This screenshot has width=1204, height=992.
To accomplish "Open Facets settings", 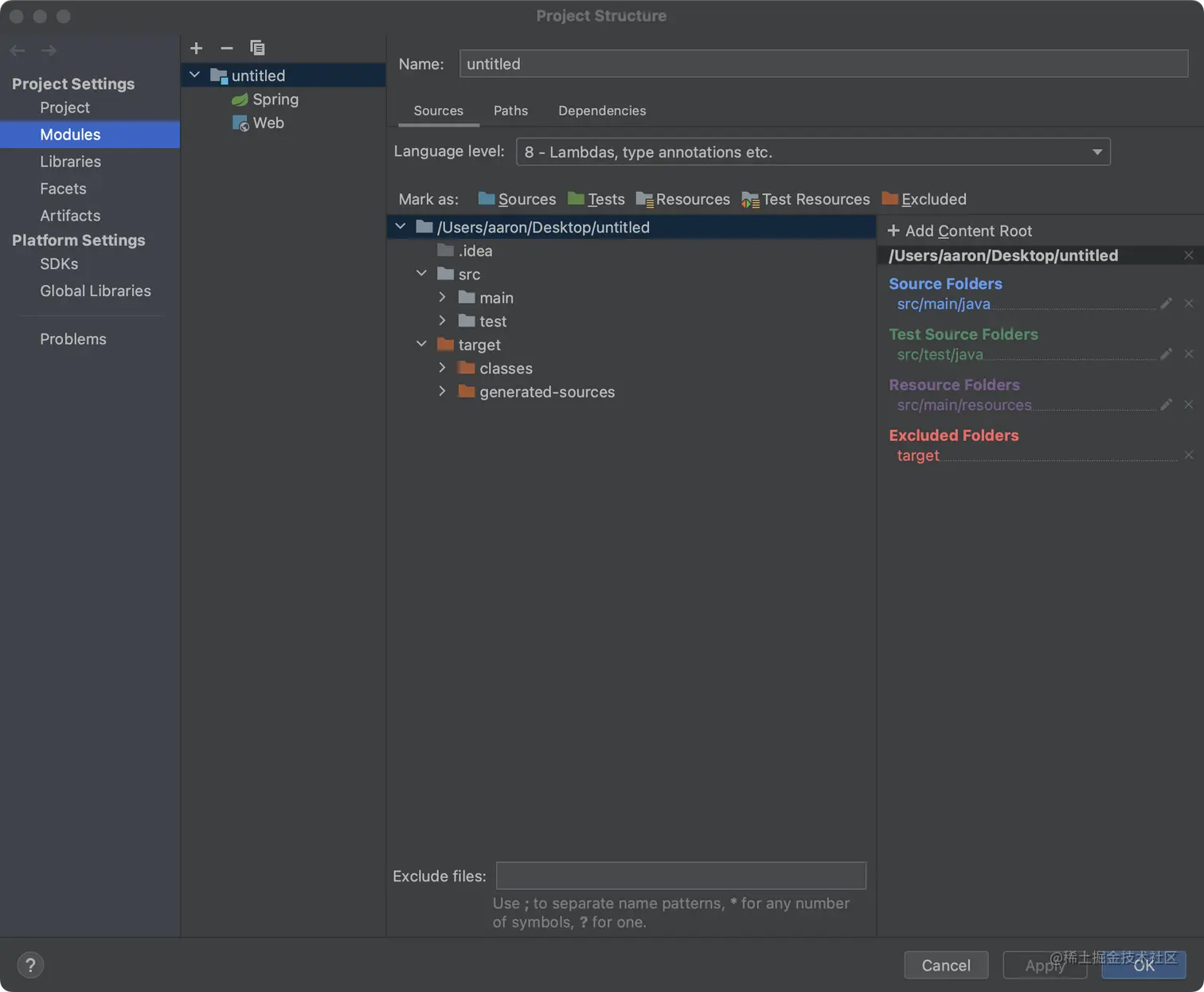I will tap(63, 189).
